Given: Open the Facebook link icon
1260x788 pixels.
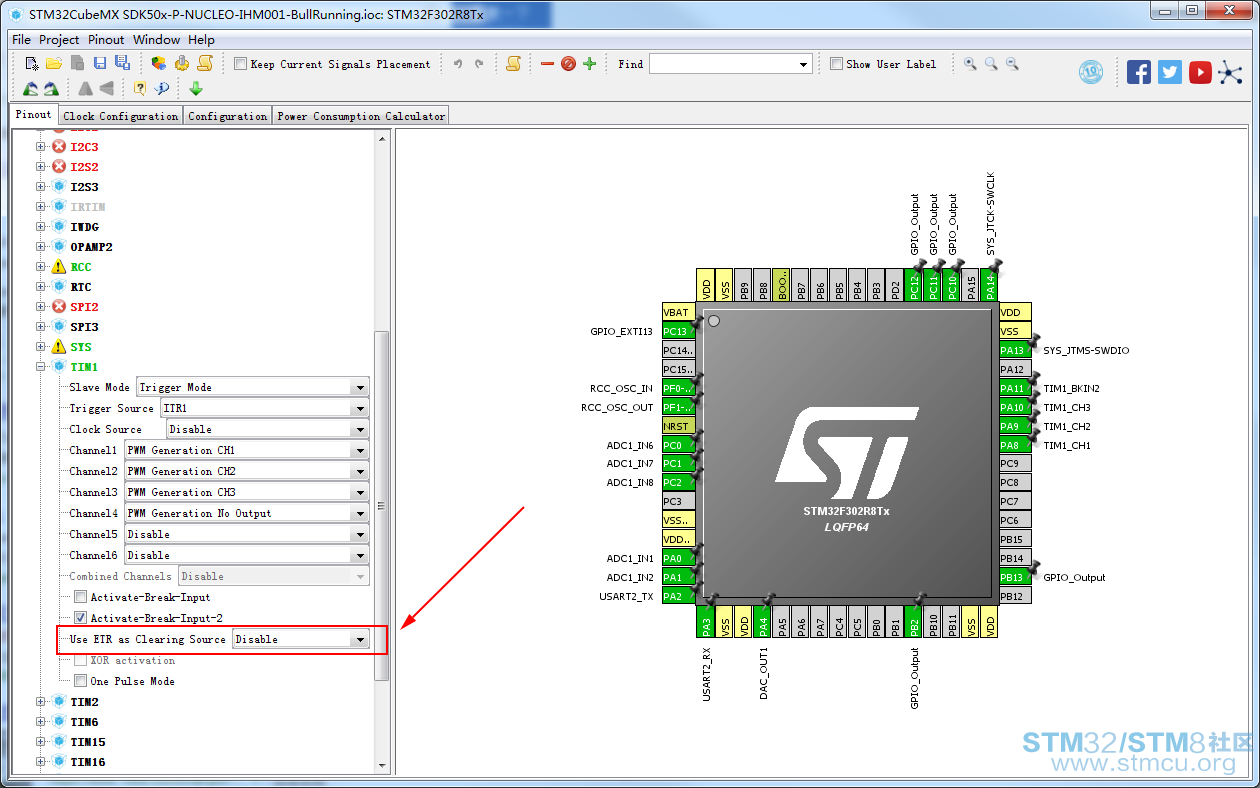Looking at the screenshot, I should (1139, 72).
